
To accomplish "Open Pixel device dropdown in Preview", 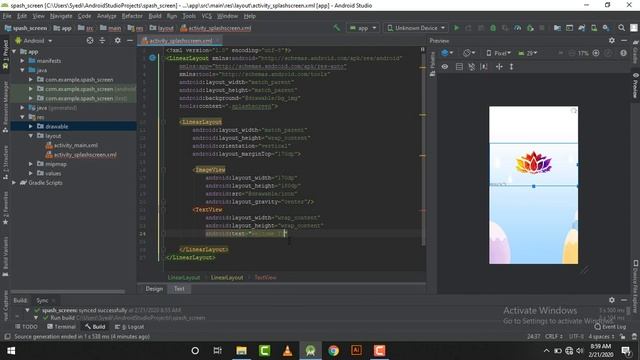I will (x=498, y=53).
